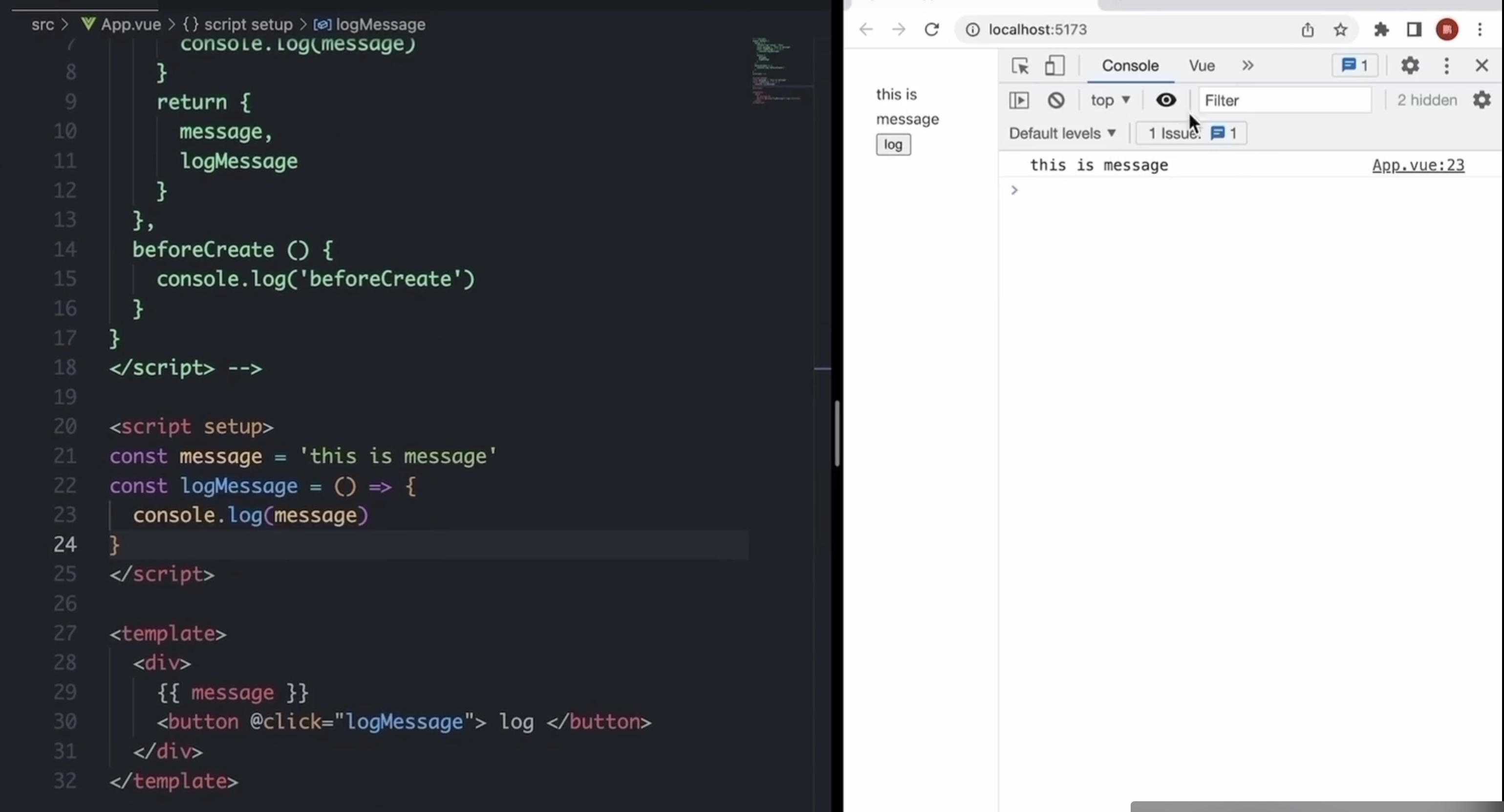Click the console Filter input field
1504x812 pixels.
click(x=1284, y=100)
